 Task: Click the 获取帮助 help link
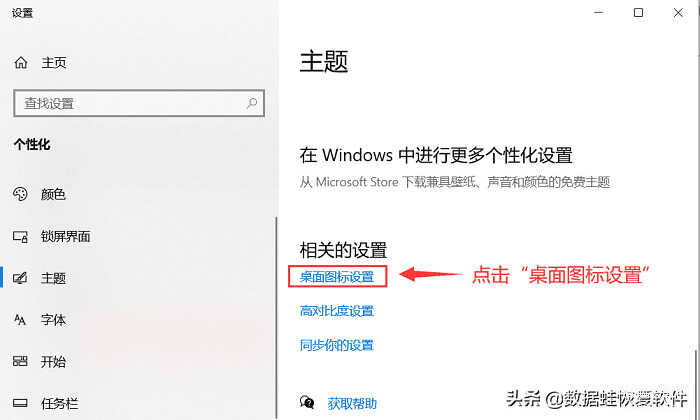[x=352, y=403]
